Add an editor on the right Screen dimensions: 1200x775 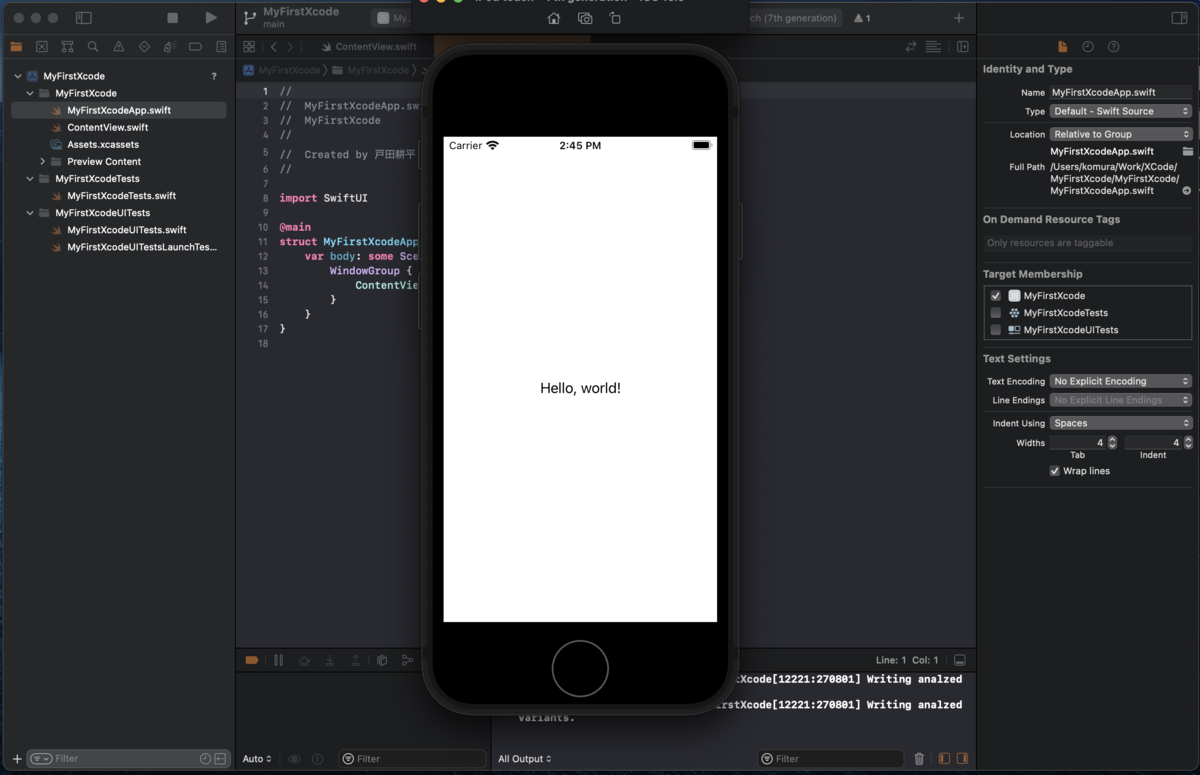point(963,46)
